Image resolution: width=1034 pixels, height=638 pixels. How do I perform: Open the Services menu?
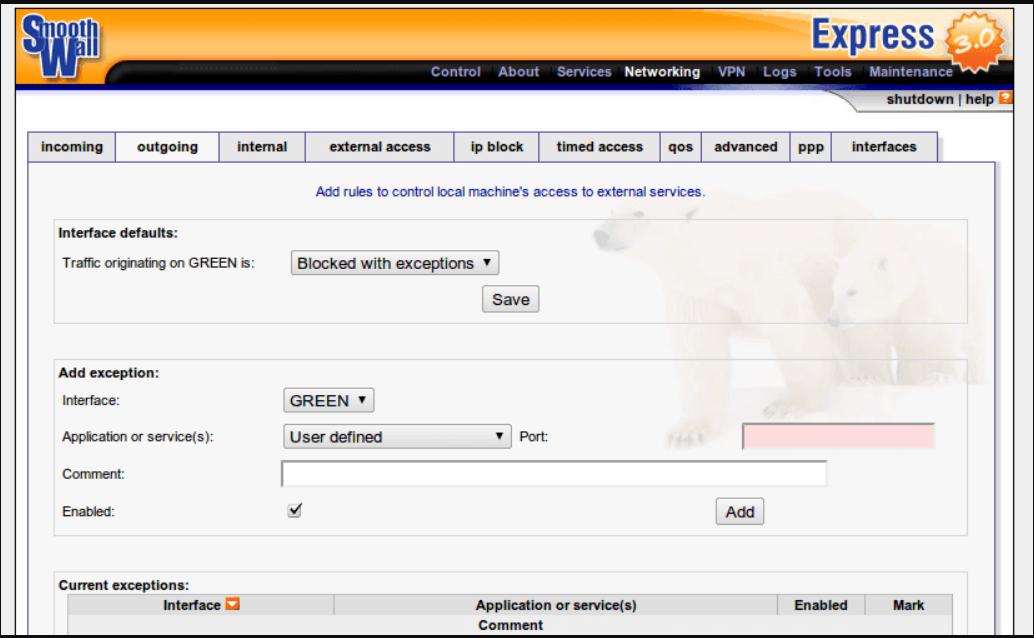click(x=584, y=72)
